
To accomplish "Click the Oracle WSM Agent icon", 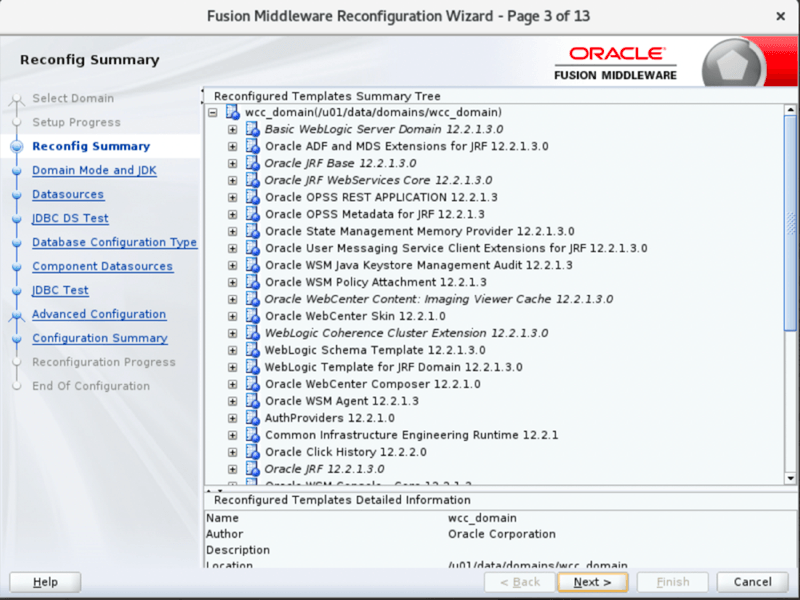I will (x=253, y=401).
